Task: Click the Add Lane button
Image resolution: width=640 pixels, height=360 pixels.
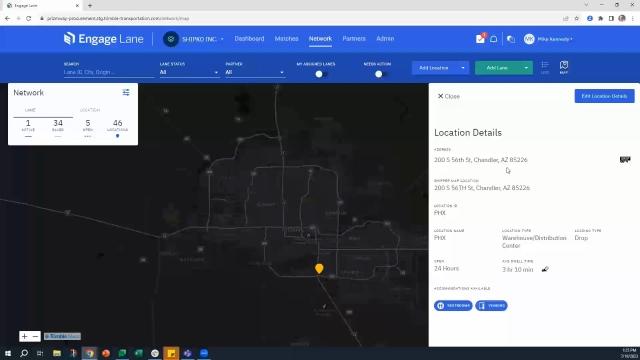Action: tap(497, 68)
